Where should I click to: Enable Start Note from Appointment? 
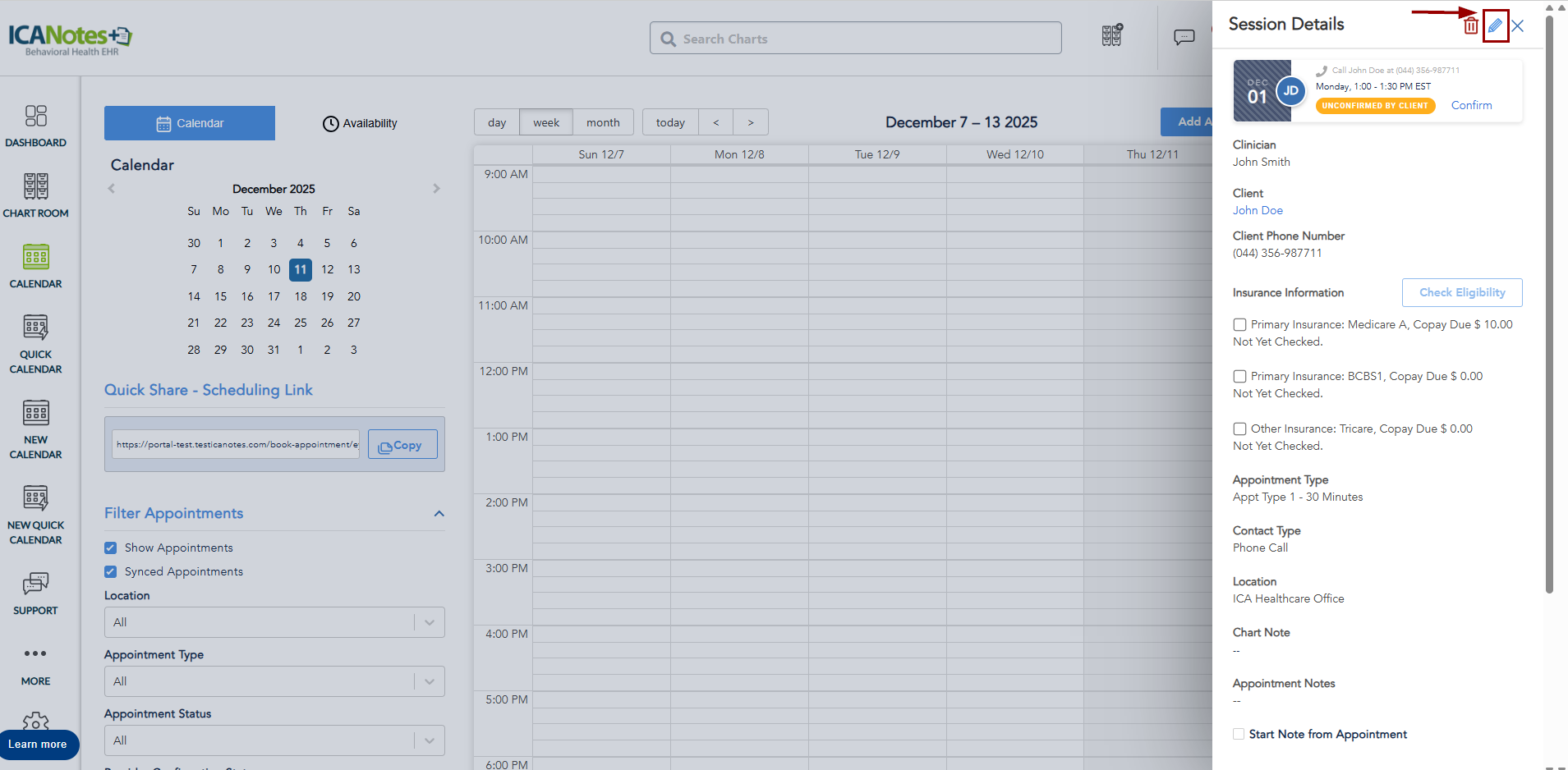click(x=1239, y=734)
